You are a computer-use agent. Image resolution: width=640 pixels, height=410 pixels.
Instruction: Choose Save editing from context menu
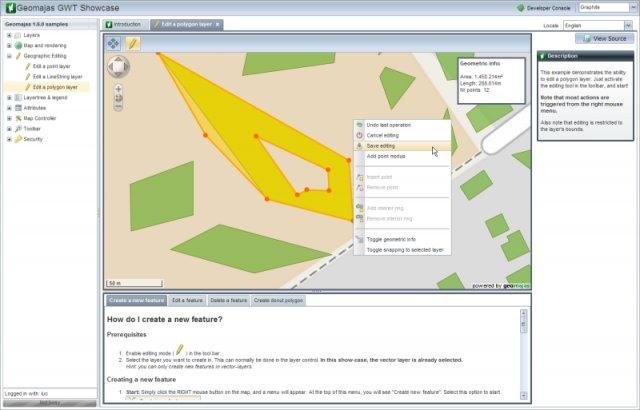[402, 146]
